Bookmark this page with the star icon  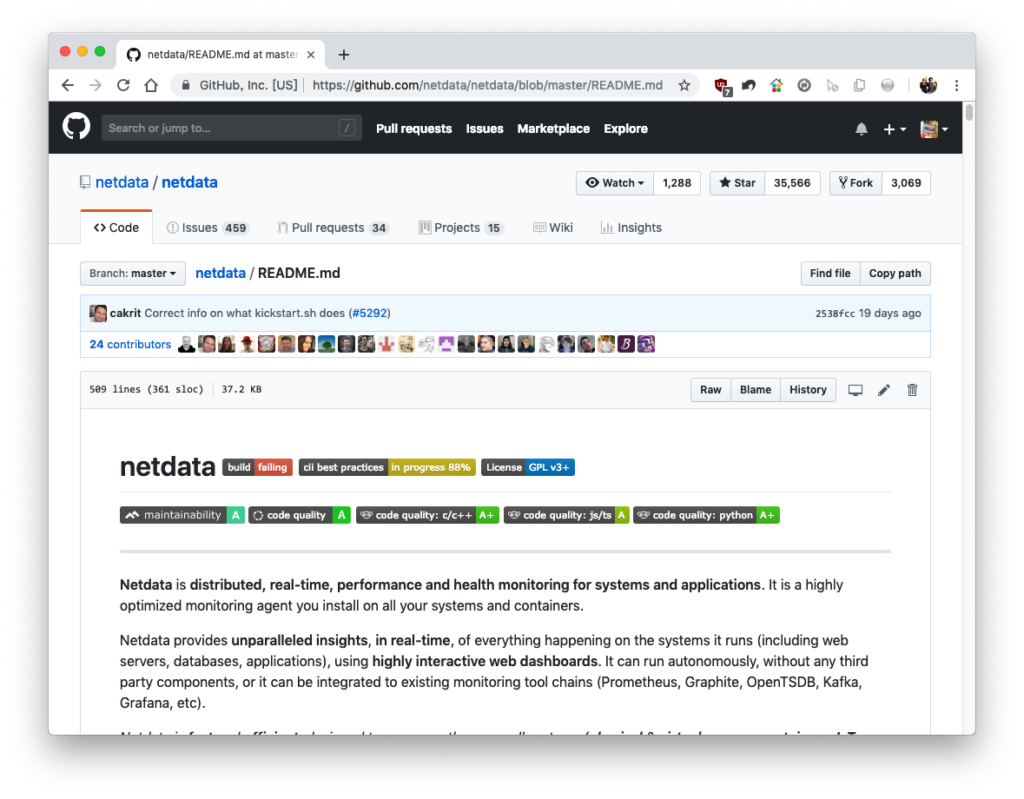coord(684,86)
